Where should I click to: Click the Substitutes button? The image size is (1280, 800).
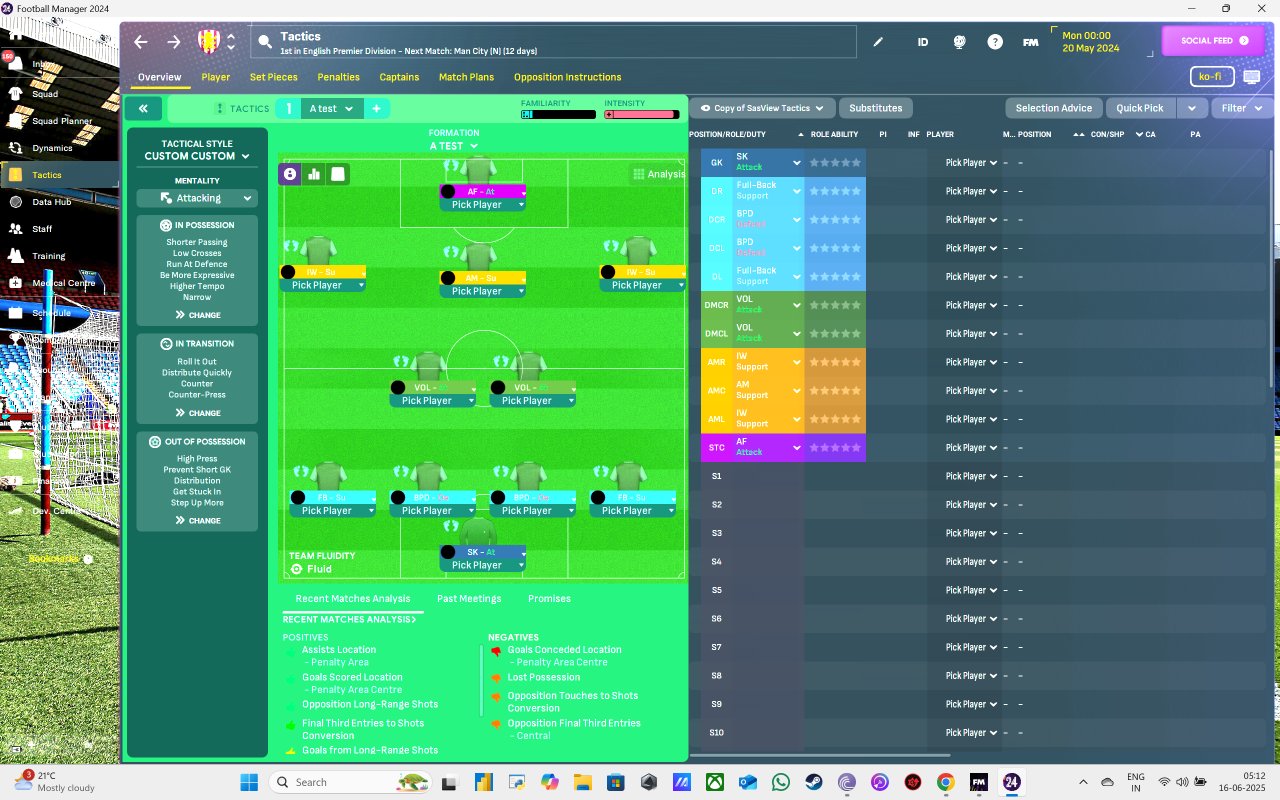tap(875, 108)
